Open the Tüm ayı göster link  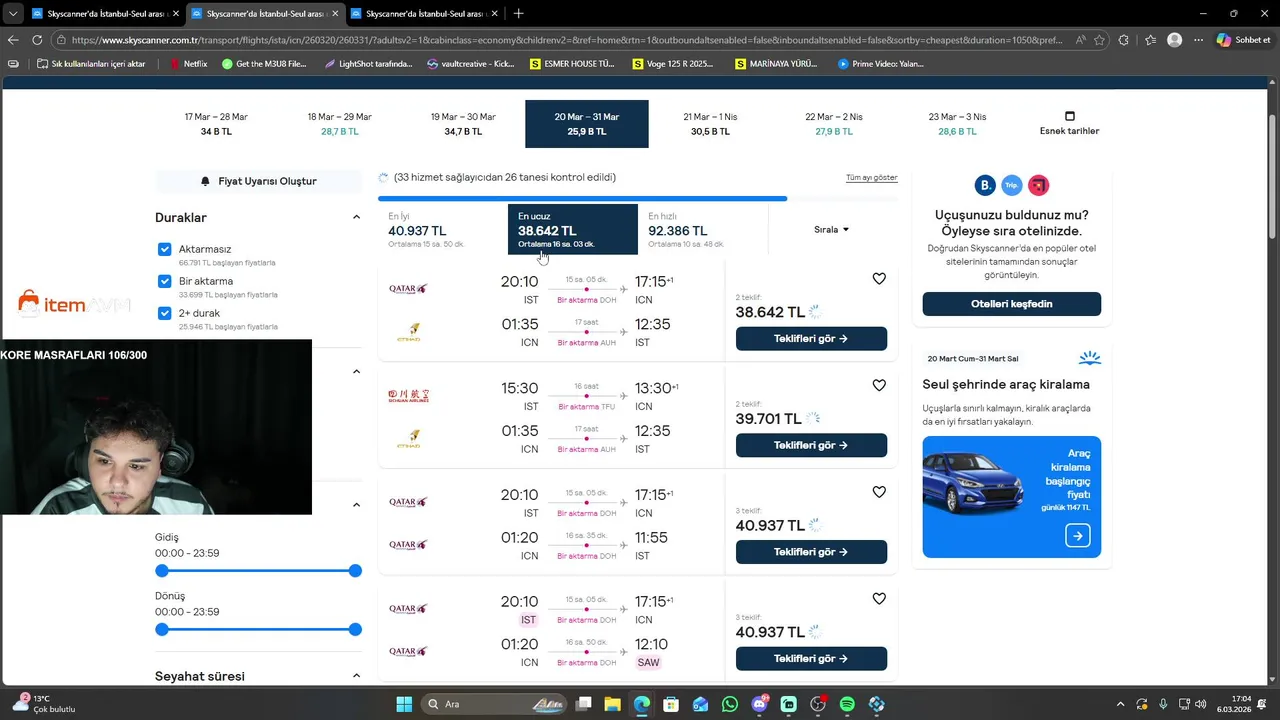point(872,178)
